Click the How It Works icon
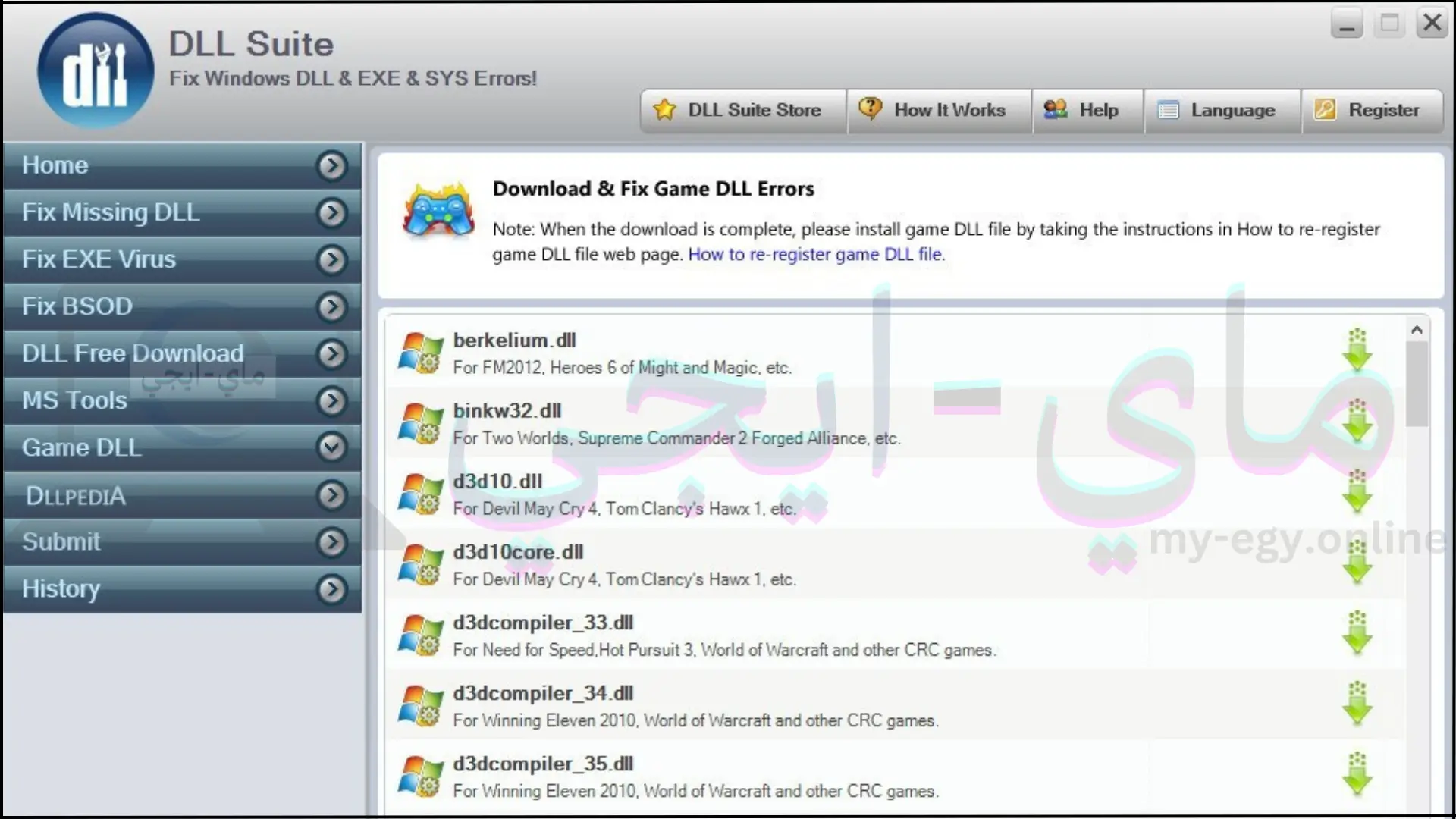Image resolution: width=1456 pixels, height=819 pixels. click(x=870, y=110)
